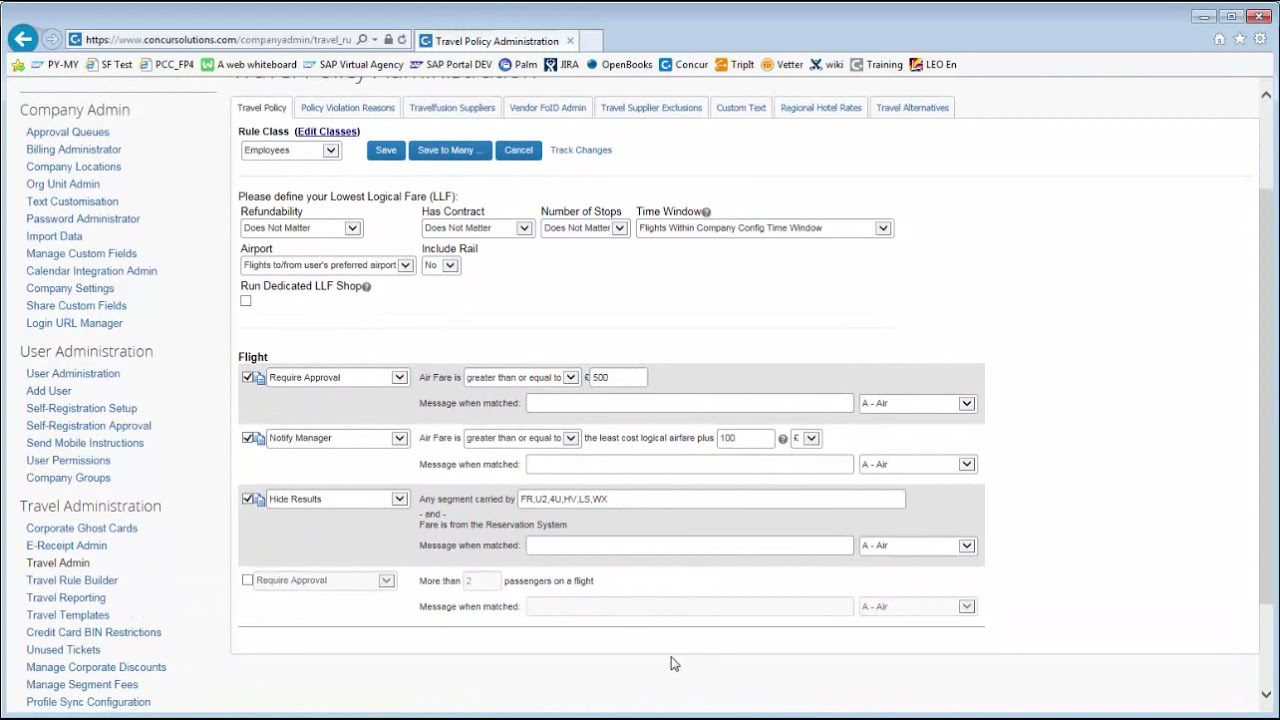
Task: Click copy icon beside Notify Manager rule
Action: [260, 438]
